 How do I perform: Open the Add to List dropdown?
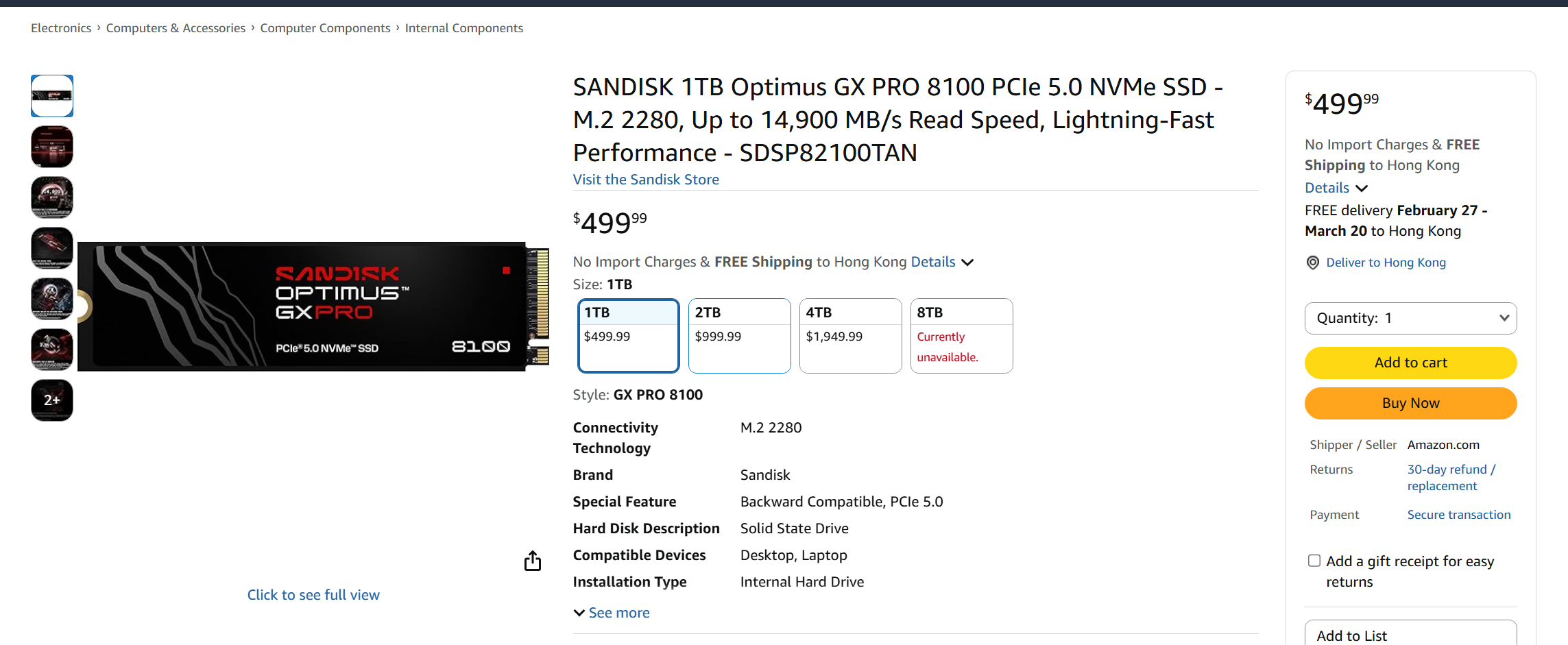point(1410,635)
